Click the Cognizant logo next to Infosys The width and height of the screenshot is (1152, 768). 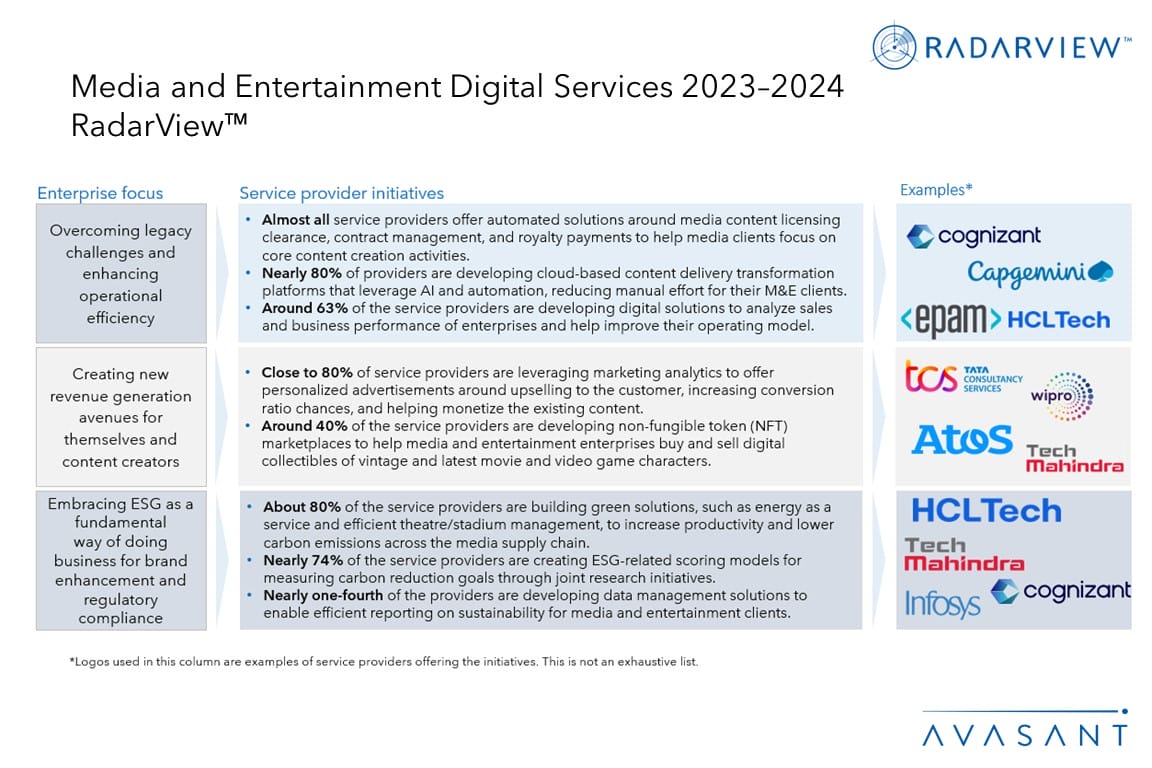1060,591
